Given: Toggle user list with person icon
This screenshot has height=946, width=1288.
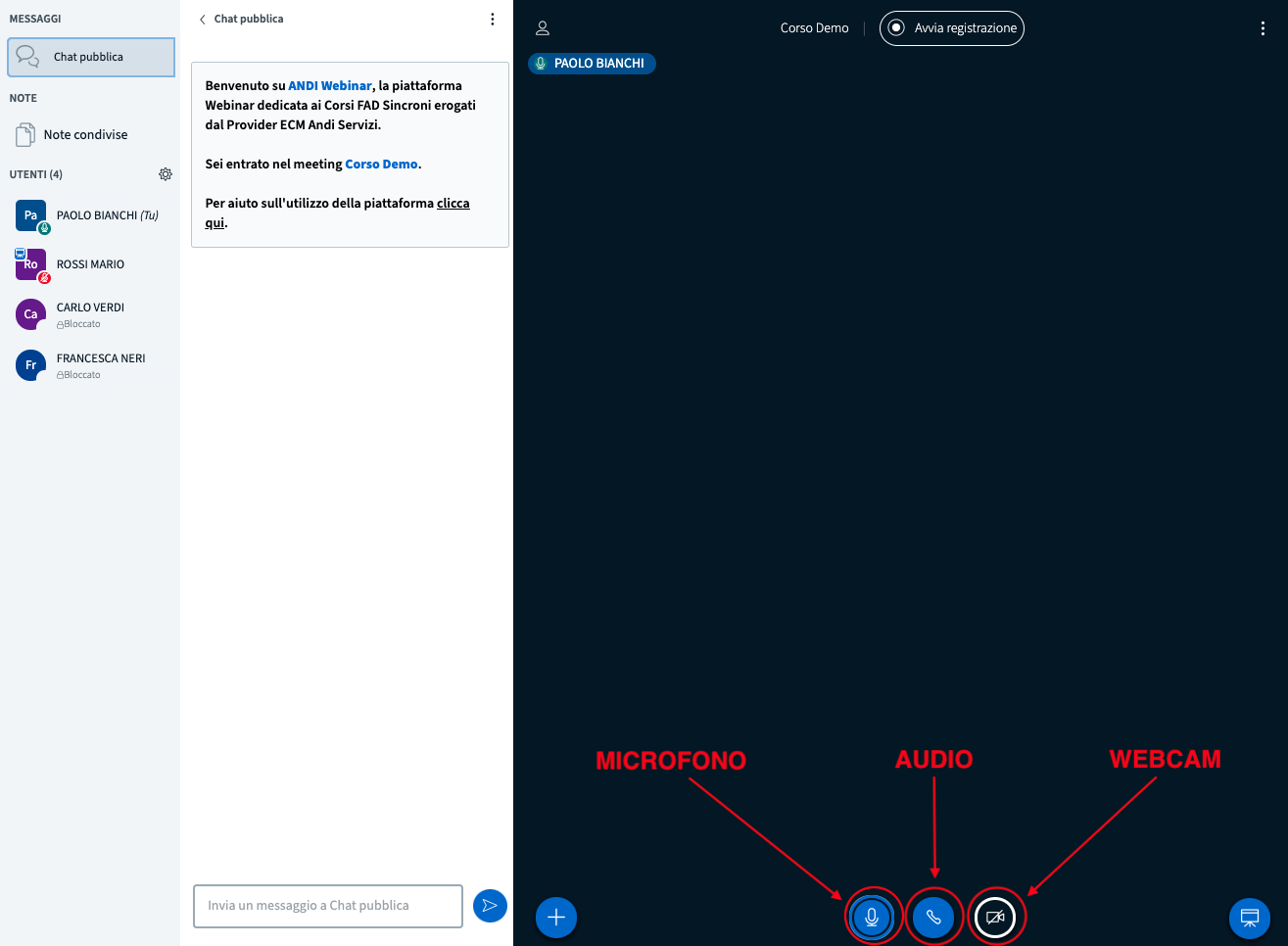Looking at the screenshot, I should [x=543, y=28].
